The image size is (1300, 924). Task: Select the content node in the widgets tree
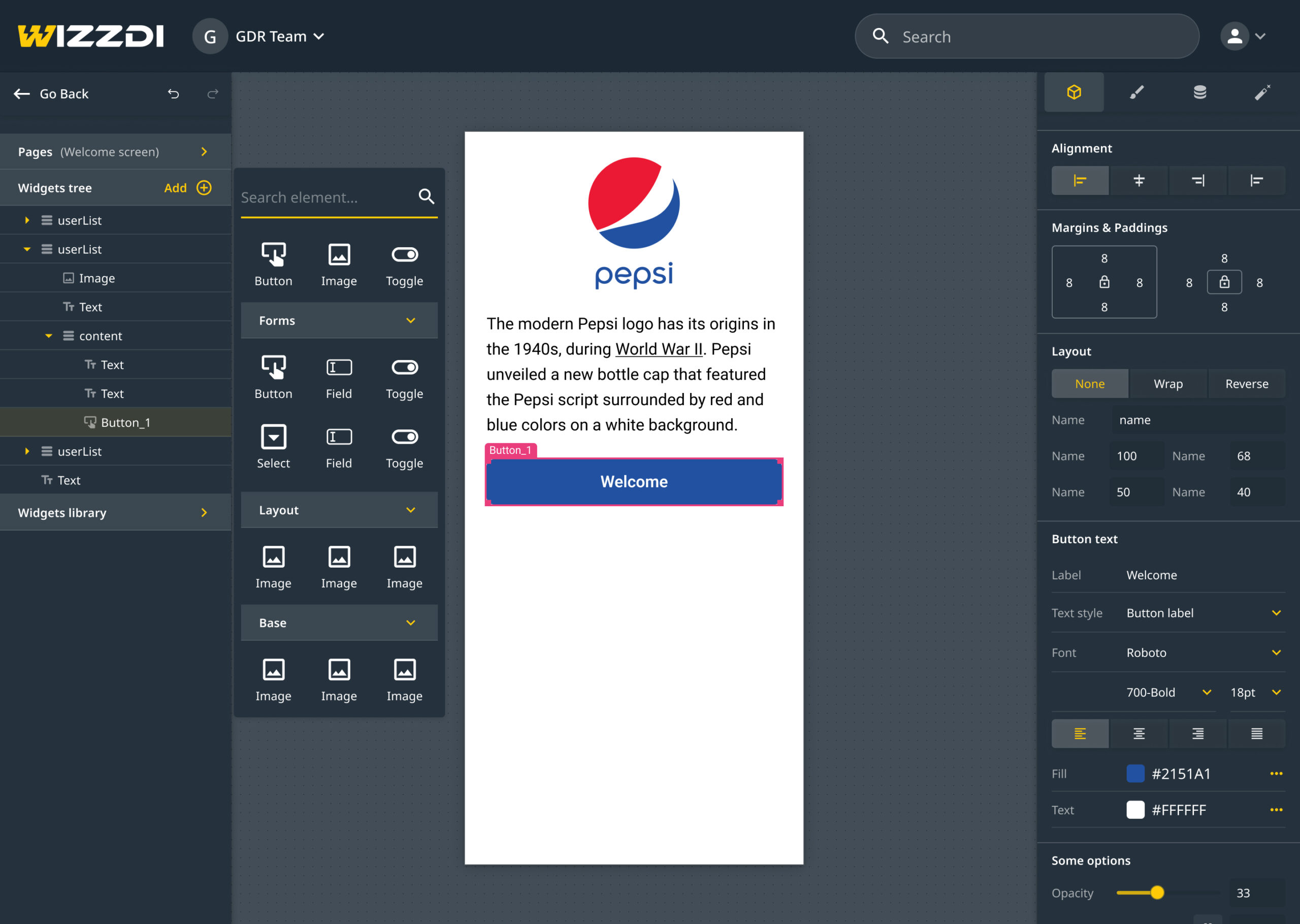pyautogui.click(x=115, y=336)
